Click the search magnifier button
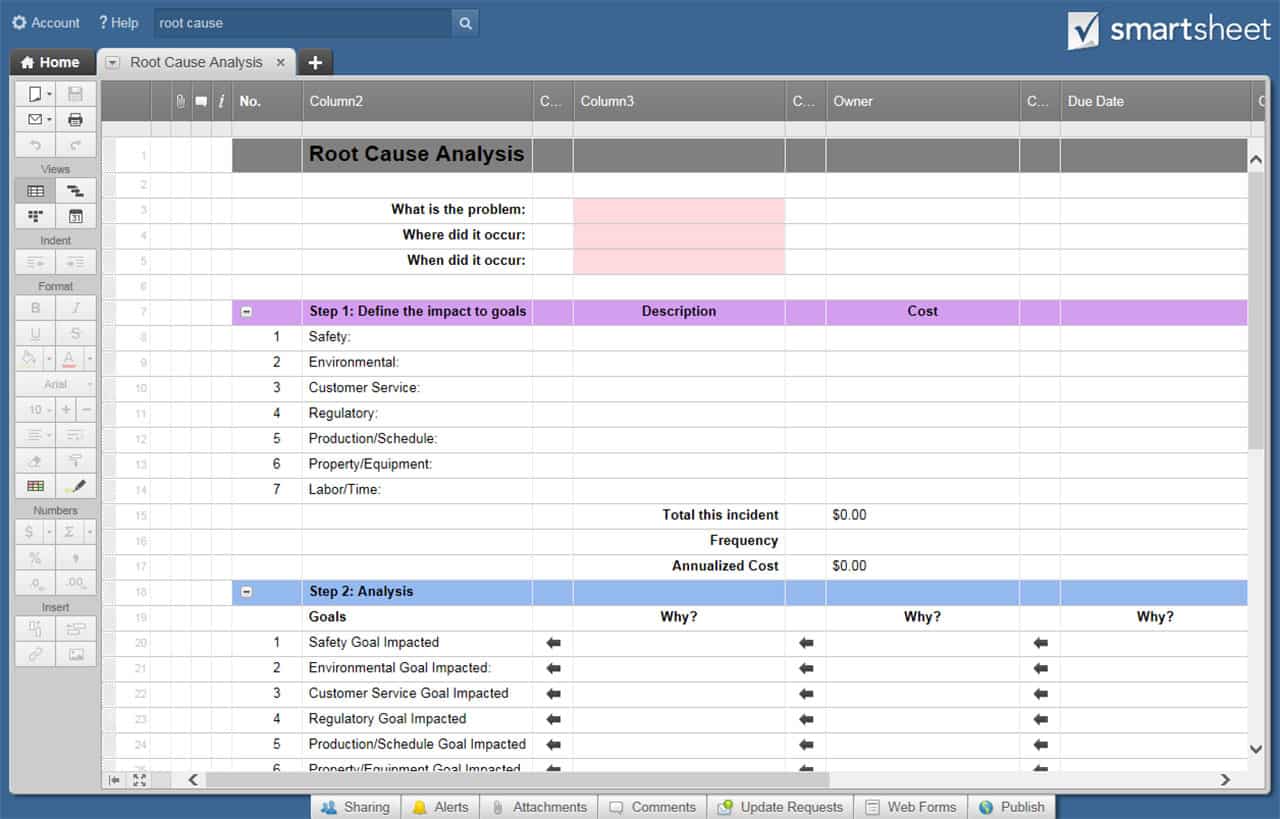Image resolution: width=1280 pixels, height=819 pixels. click(x=465, y=23)
